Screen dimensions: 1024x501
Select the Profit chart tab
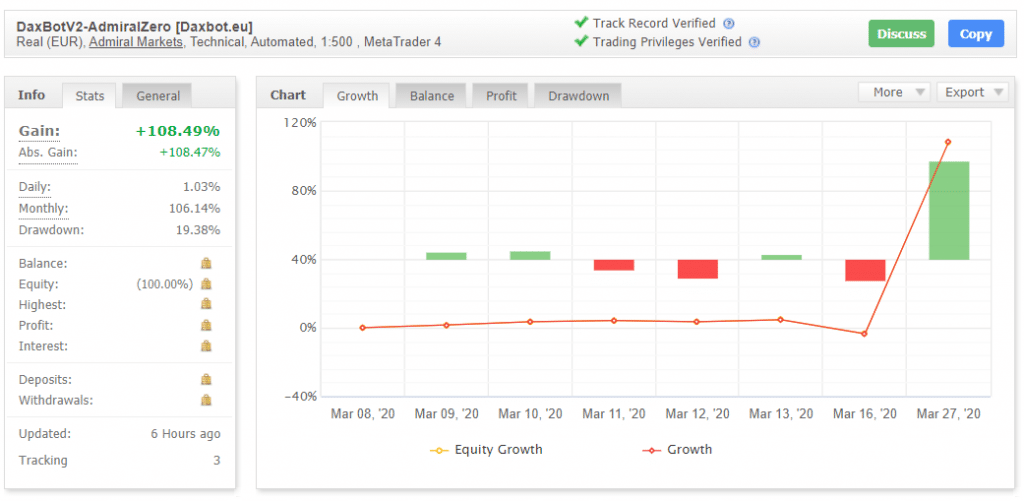tap(501, 96)
